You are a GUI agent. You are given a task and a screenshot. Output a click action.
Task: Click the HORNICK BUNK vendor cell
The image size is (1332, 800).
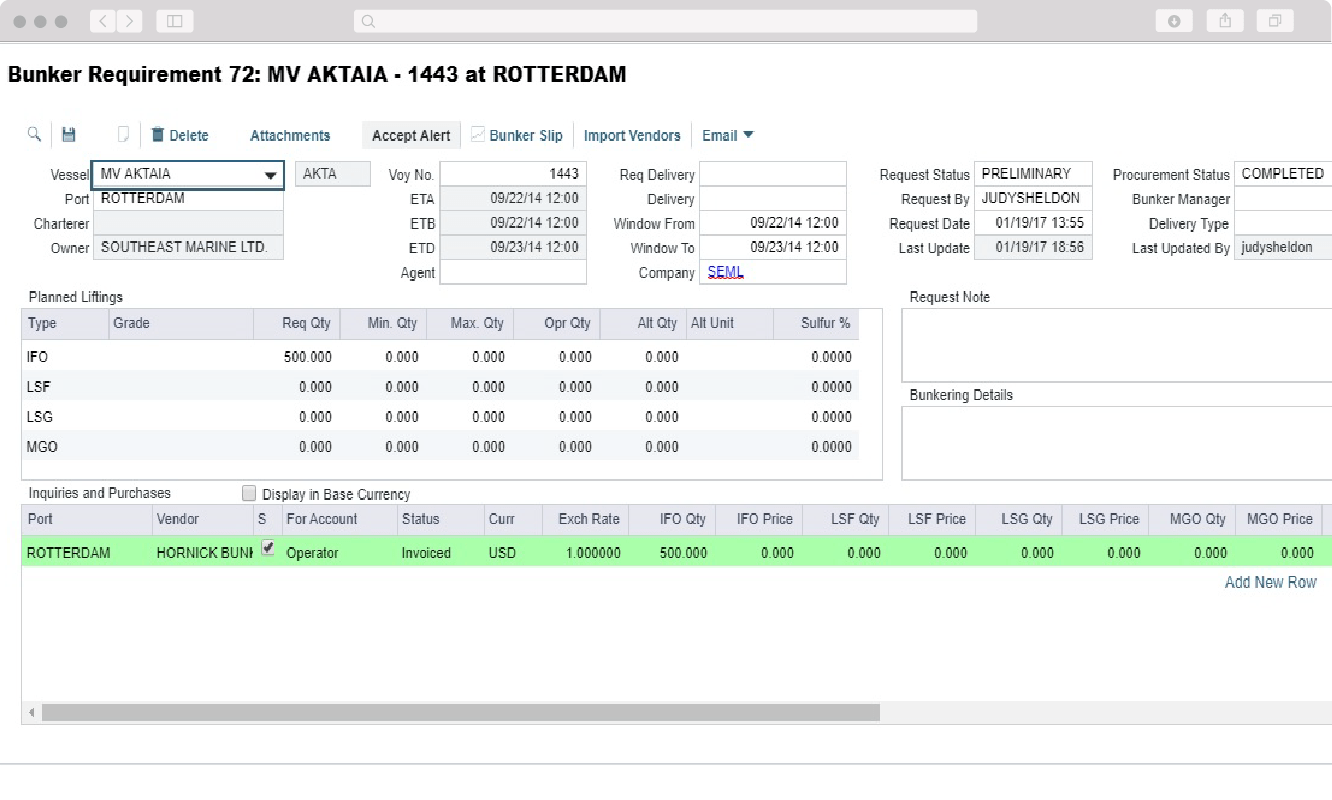[203, 552]
